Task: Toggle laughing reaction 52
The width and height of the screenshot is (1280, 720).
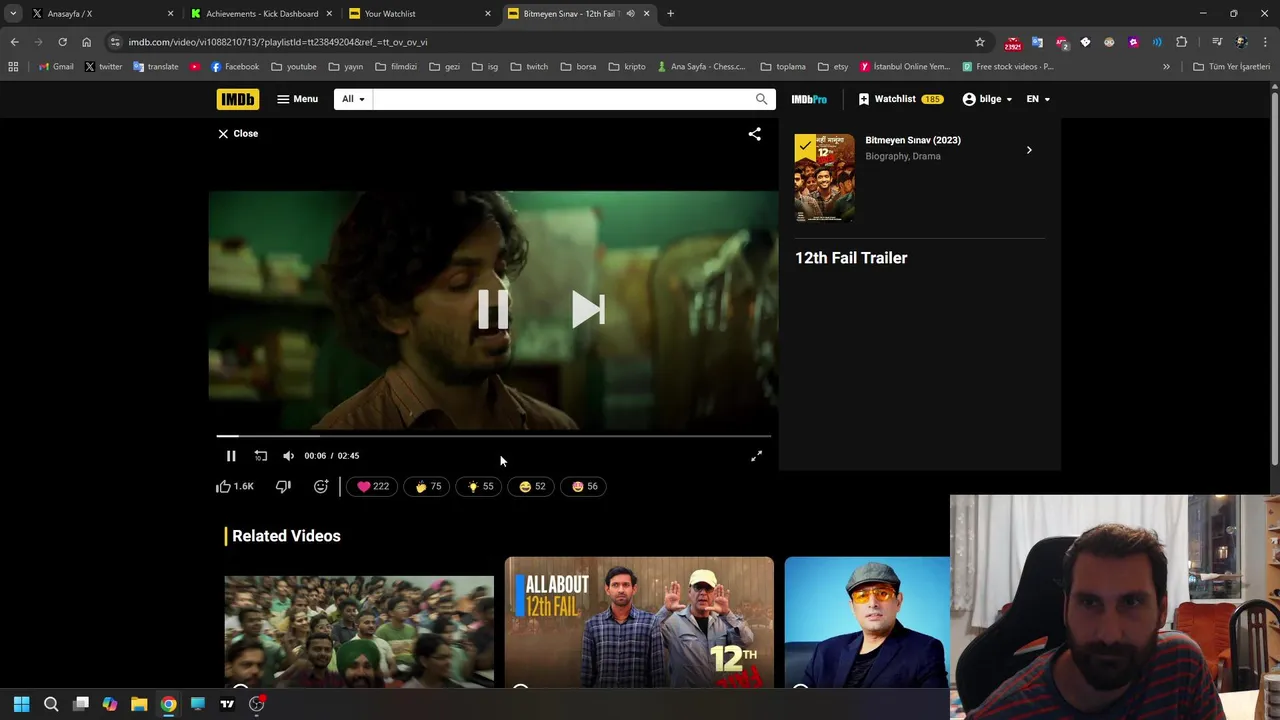Action: click(x=532, y=486)
